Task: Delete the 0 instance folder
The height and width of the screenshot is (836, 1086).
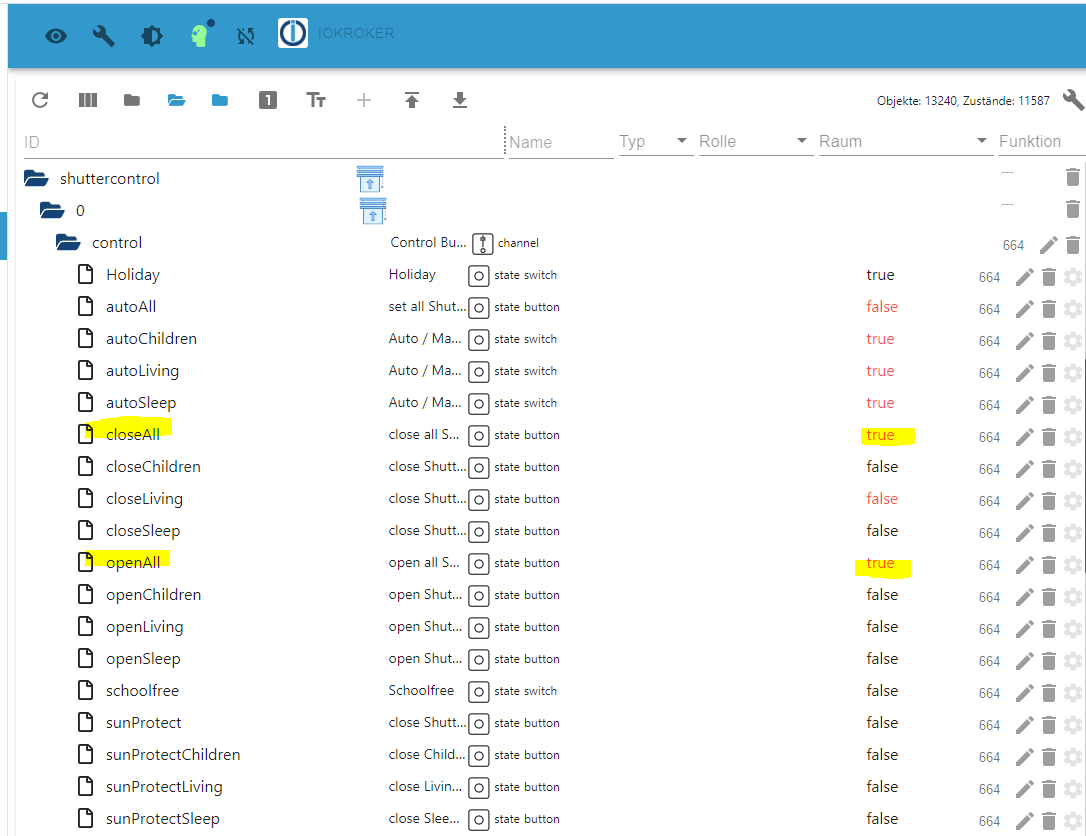Action: click(x=1072, y=209)
